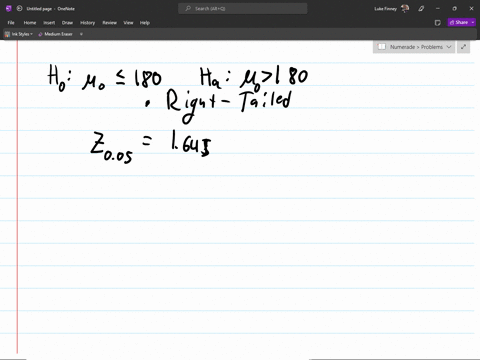Minimize the OneNote window

click(x=438, y=9)
